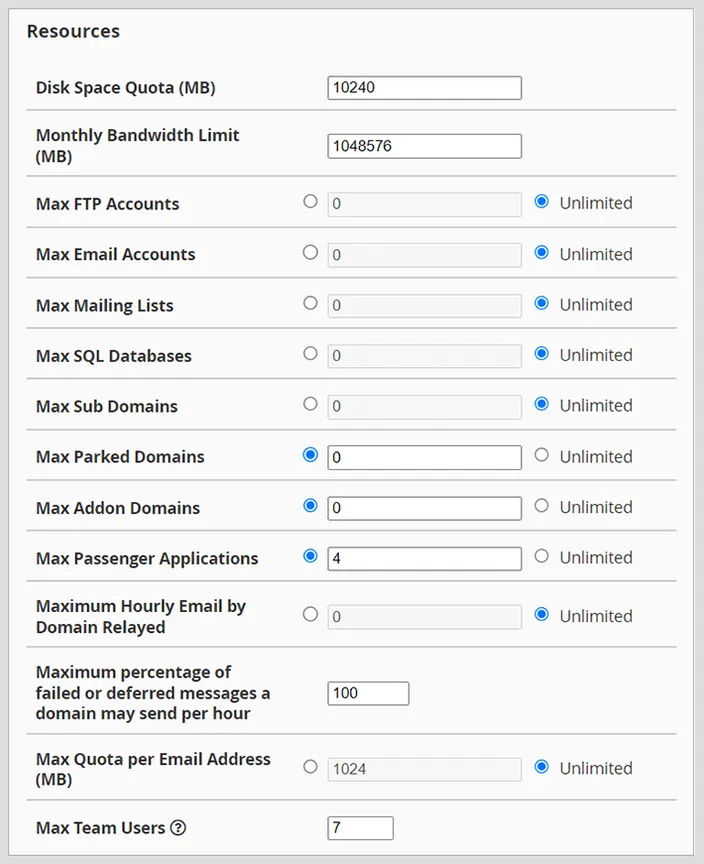Screen dimensions: 704x864
Task: Select custom value radio for Max FTP Accounts
Action: tap(310, 202)
